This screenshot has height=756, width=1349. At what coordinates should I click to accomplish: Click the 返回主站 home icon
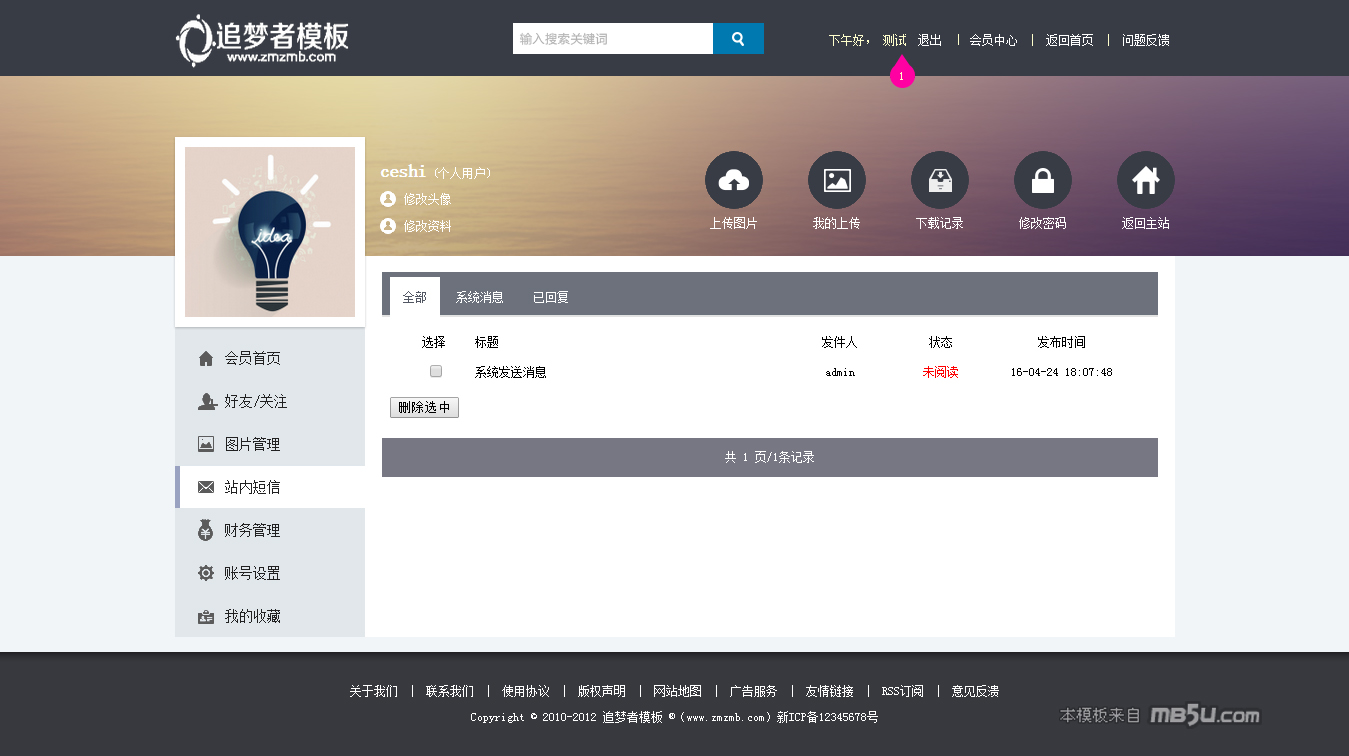pyautogui.click(x=1145, y=181)
